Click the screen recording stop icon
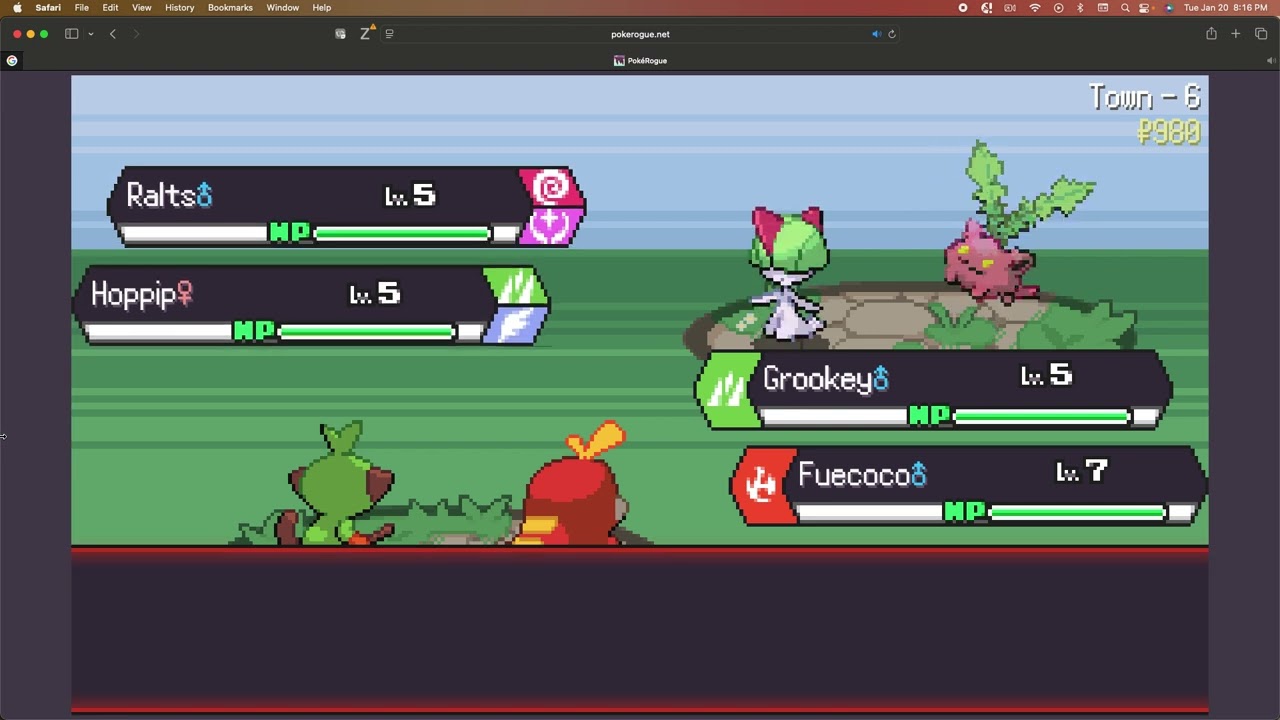The image size is (1280, 720). (x=963, y=7)
